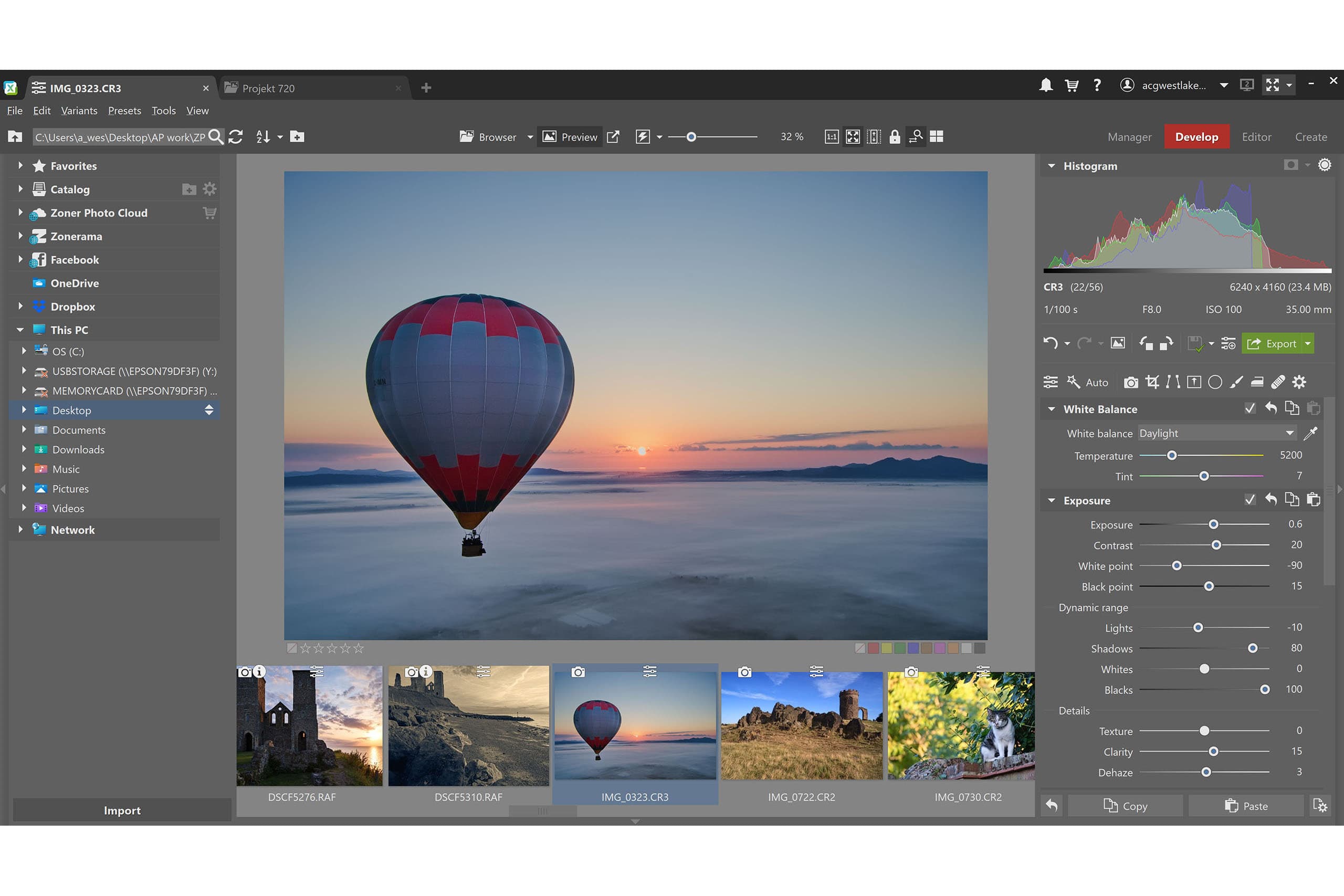Use the White Balance eyedropper
This screenshot has height=896, width=1344.
tap(1311, 433)
